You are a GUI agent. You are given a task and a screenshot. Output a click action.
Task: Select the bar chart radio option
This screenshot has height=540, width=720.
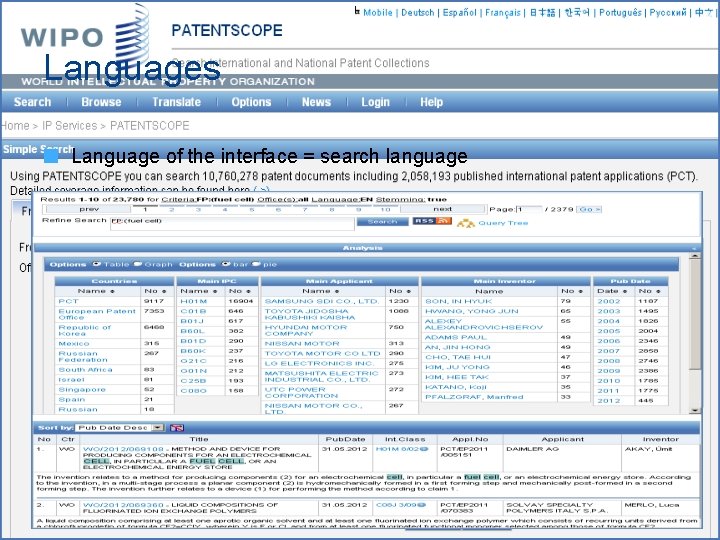(x=225, y=264)
